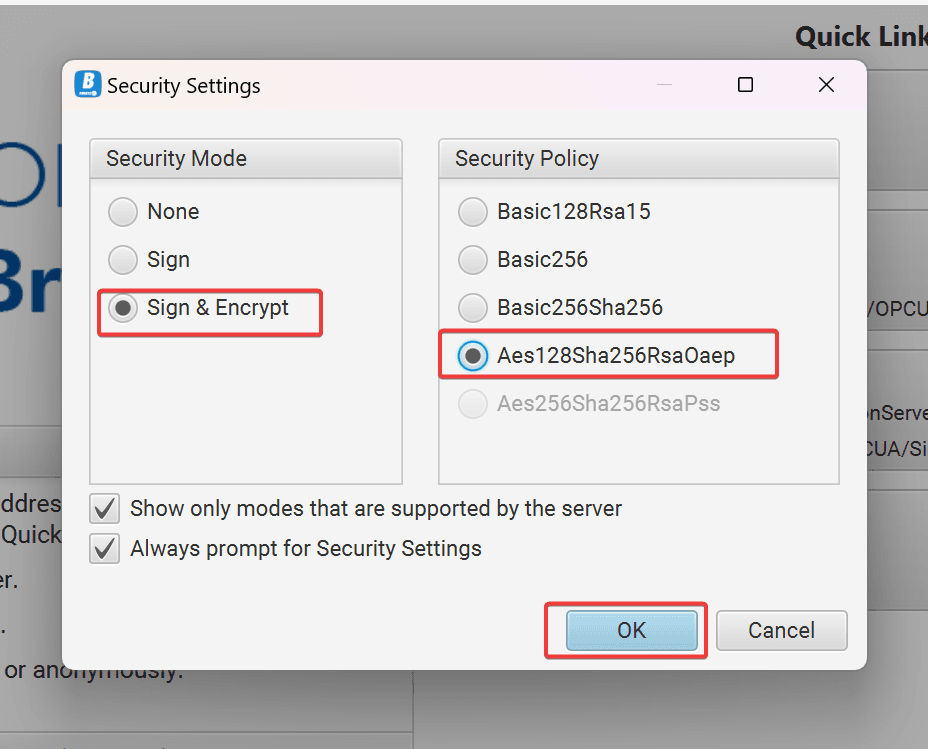The width and height of the screenshot is (928, 749).
Task: Click the B application icon in title bar
Action: [88, 84]
